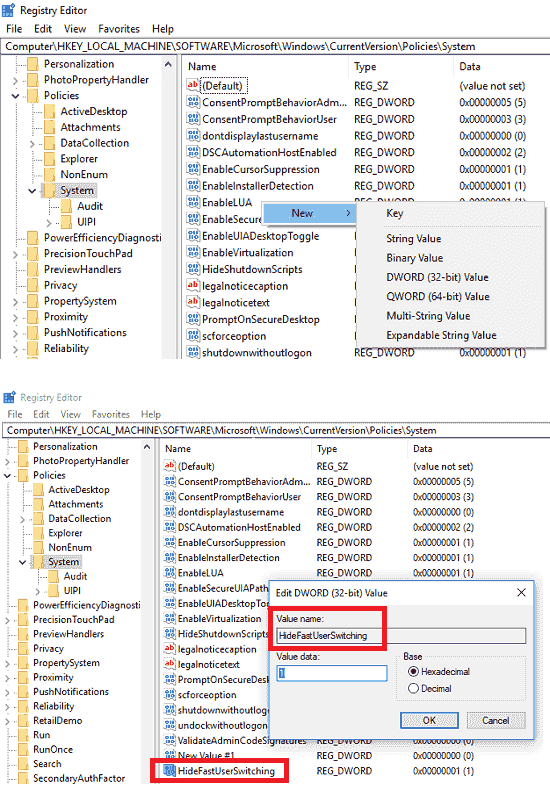Choose QWORD (64-bit) Value from submenu
The image size is (550, 788).
coord(437,297)
